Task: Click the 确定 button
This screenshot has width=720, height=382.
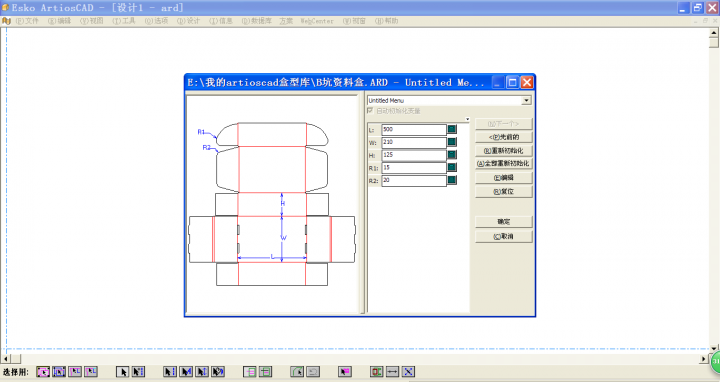Action: [x=504, y=222]
